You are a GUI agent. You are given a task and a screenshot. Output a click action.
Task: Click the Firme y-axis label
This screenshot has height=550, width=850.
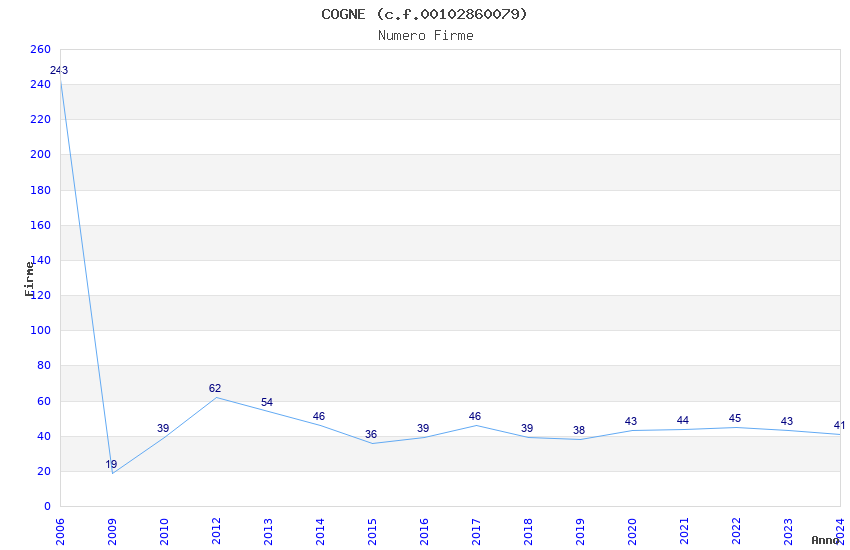click(29, 279)
